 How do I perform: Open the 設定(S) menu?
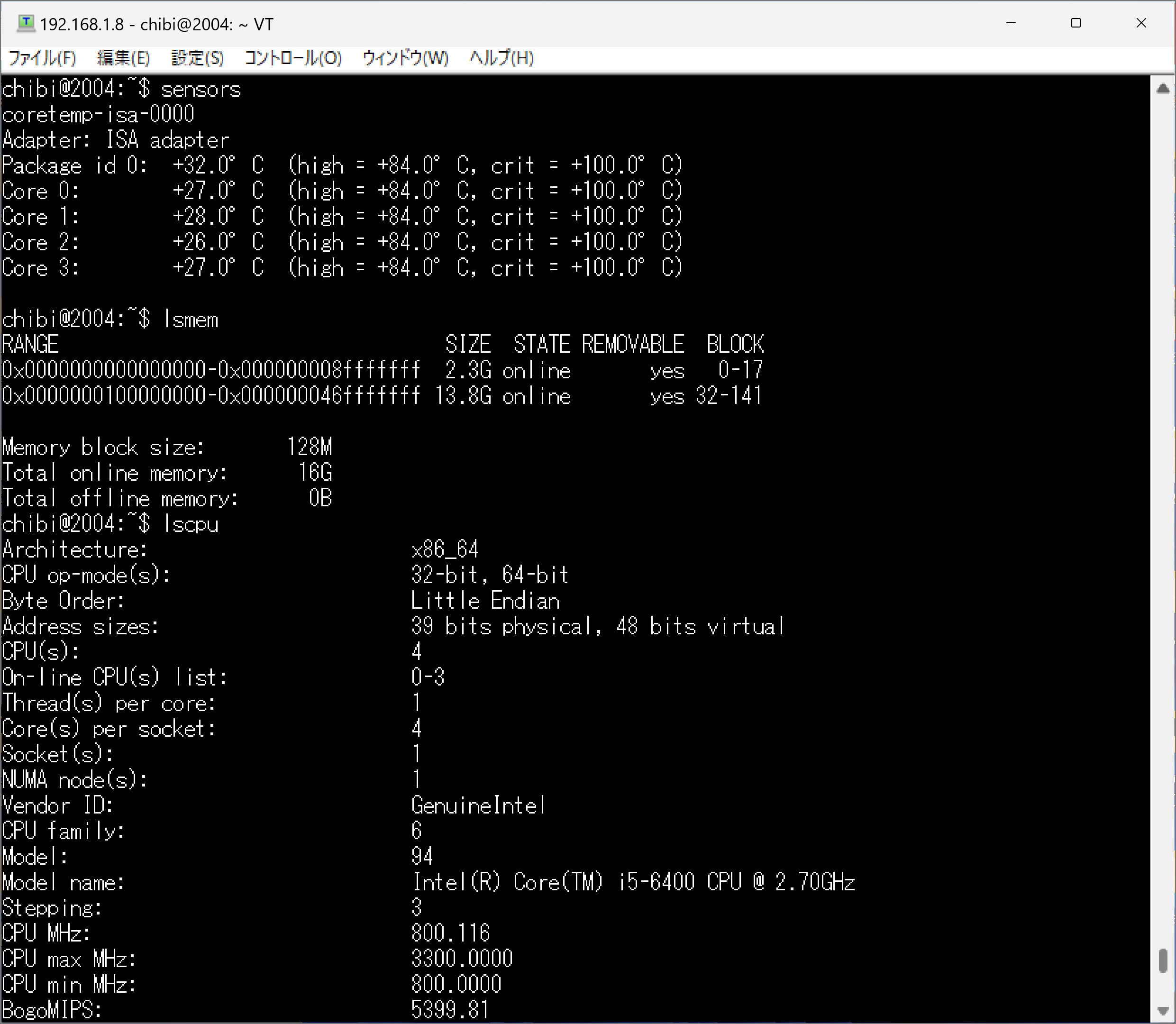(198, 58)
